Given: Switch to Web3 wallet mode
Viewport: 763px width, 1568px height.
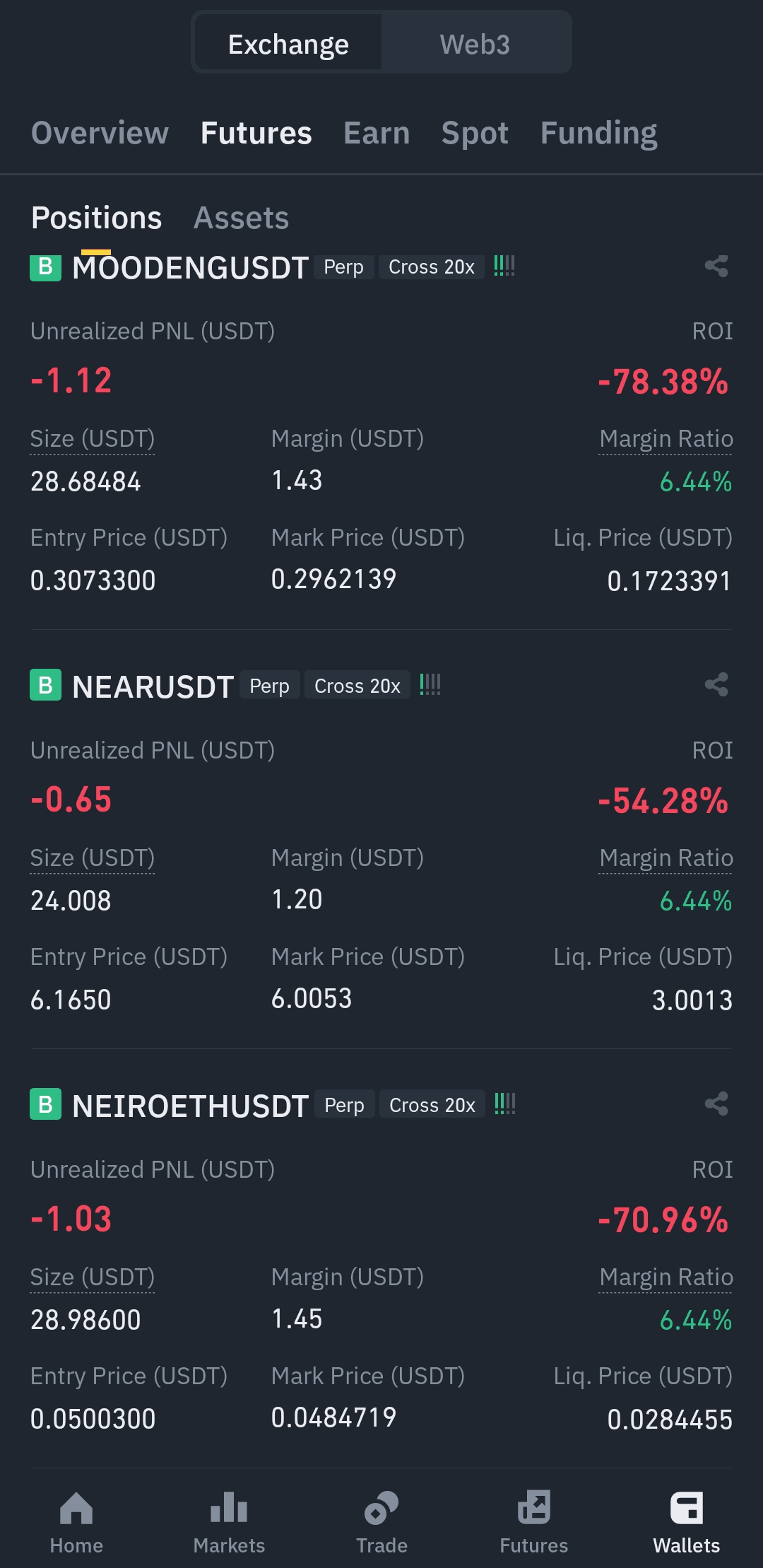Looking at the screenshot, I should click(475, 45).
